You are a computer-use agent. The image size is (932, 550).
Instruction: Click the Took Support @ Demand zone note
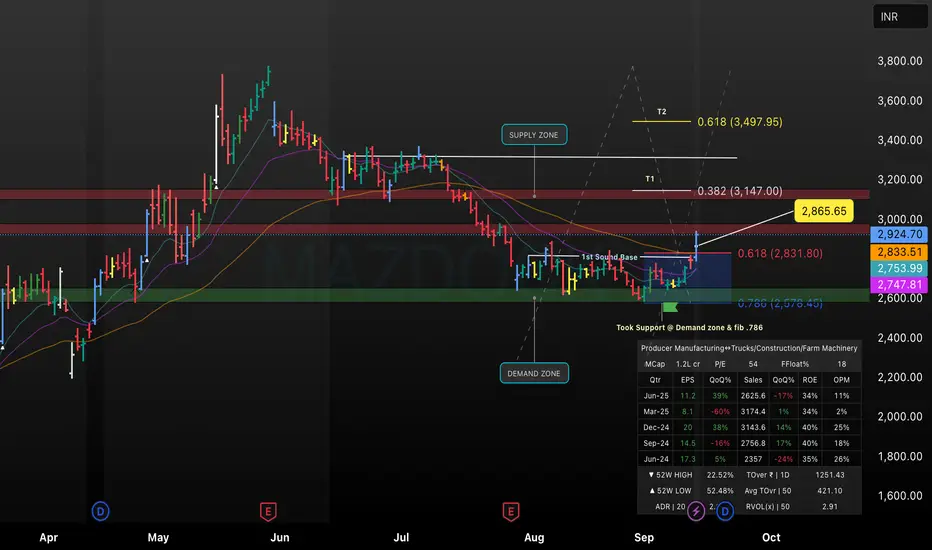(689, 328)
